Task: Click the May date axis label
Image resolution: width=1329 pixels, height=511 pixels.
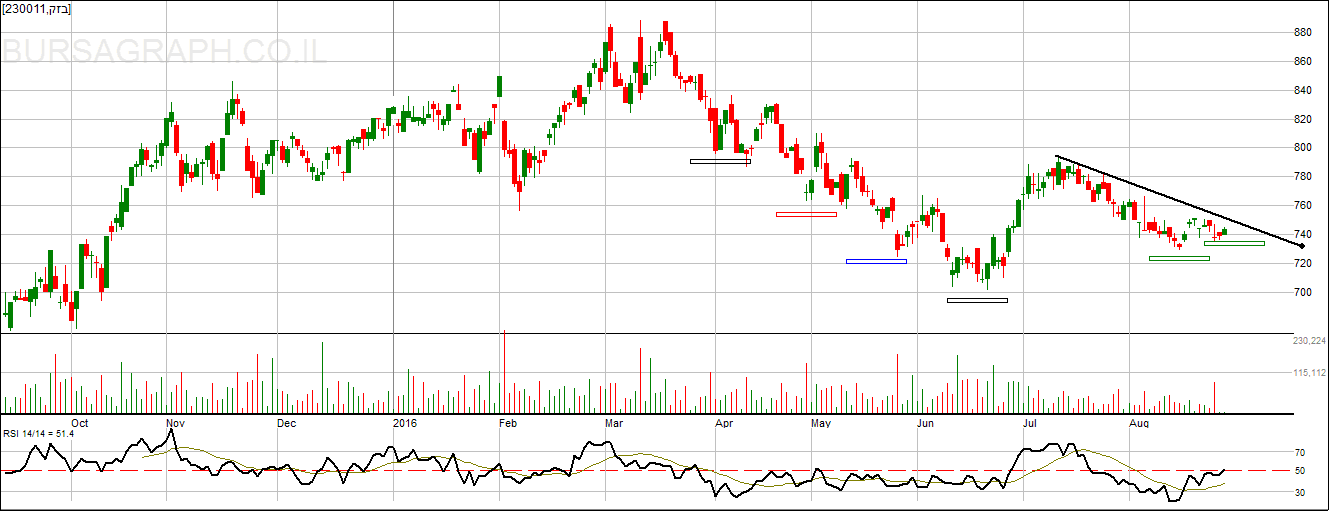Action: 821,423
